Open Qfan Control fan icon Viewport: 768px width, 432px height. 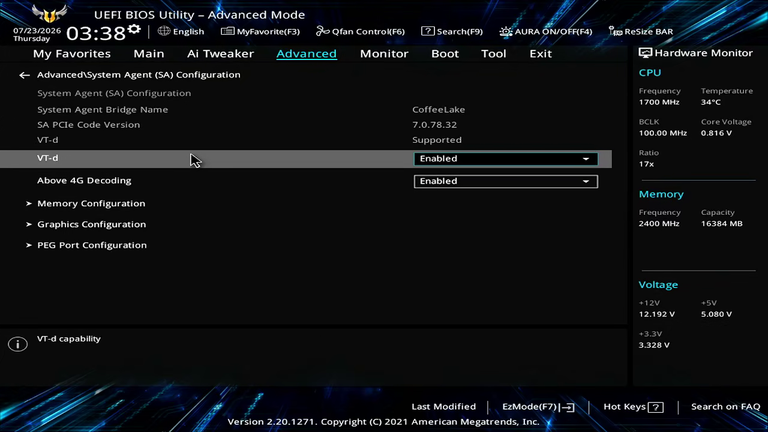pos(322,31)
